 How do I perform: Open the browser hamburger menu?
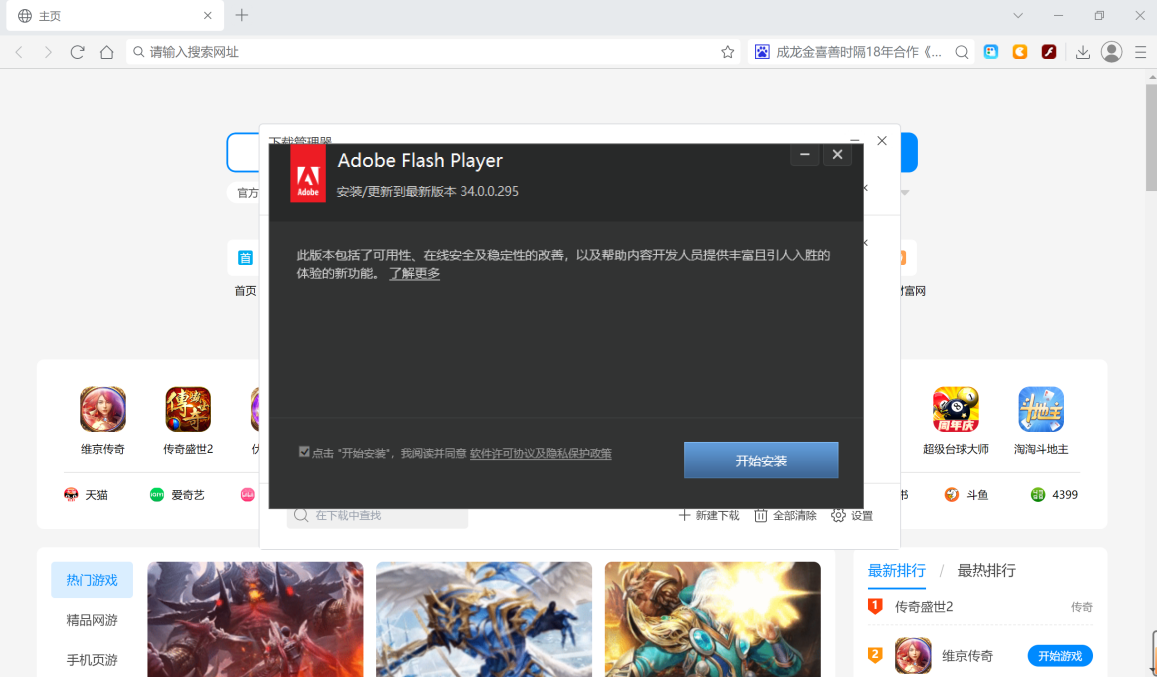pos(1140,52)
